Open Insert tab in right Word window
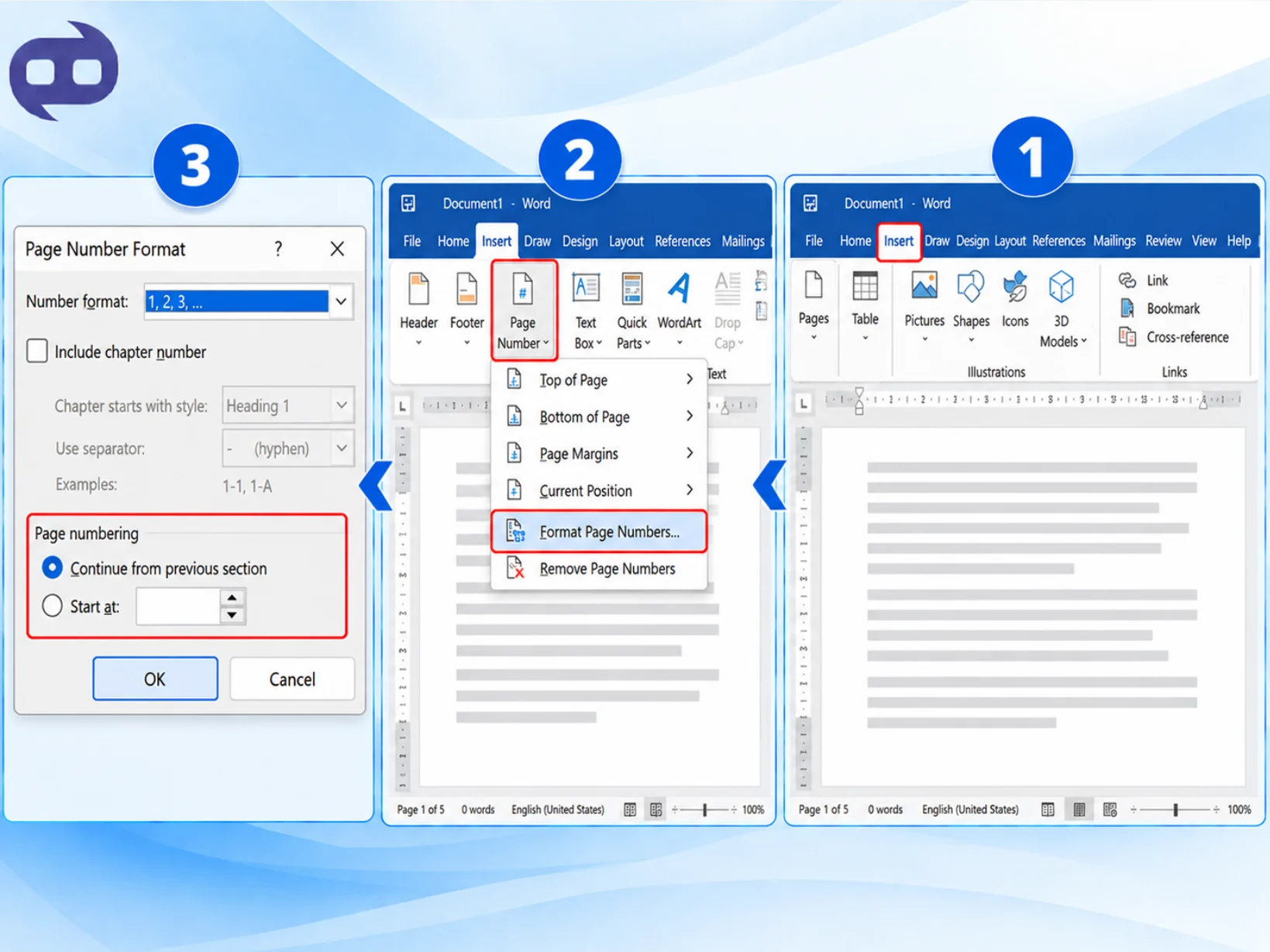 [x=899, y=241]
